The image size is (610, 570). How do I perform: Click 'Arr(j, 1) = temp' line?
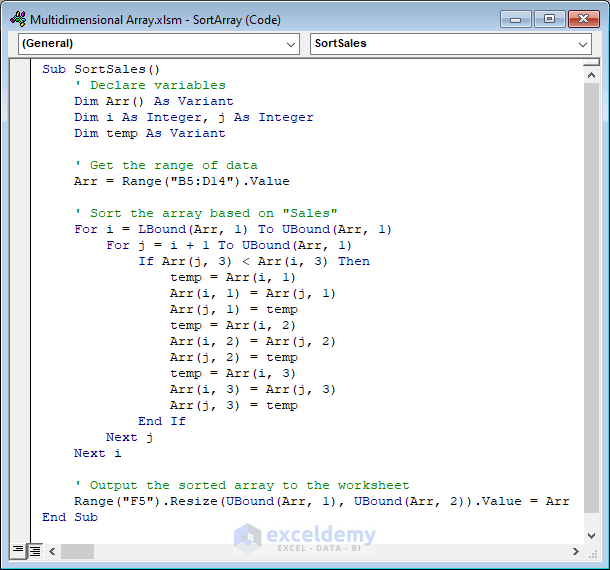[x=234, y=309]
